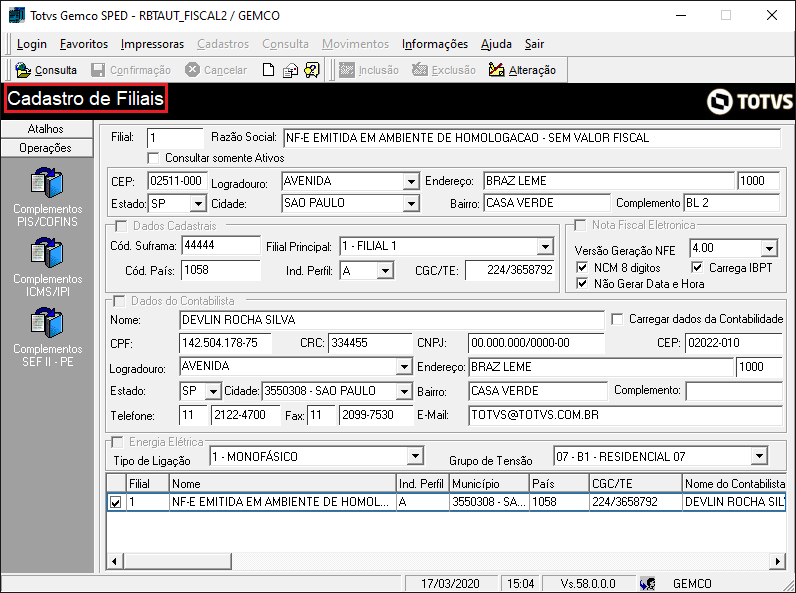Click the Consulta toolbar icon
The width and height of the screenshot is (796, 593).
(23, 70)
